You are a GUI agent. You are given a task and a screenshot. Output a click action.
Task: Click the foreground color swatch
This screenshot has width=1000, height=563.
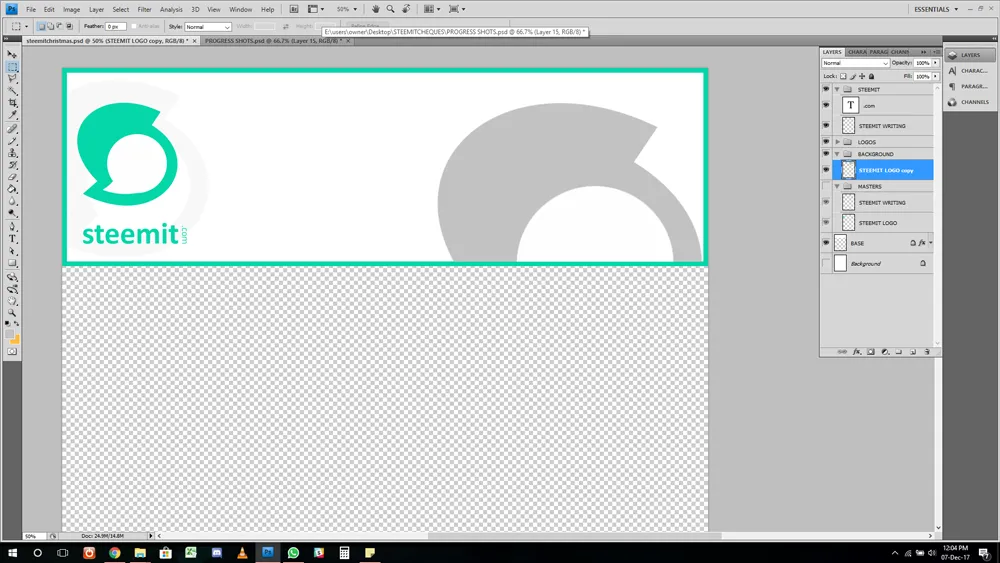click(x=9, y=334)
